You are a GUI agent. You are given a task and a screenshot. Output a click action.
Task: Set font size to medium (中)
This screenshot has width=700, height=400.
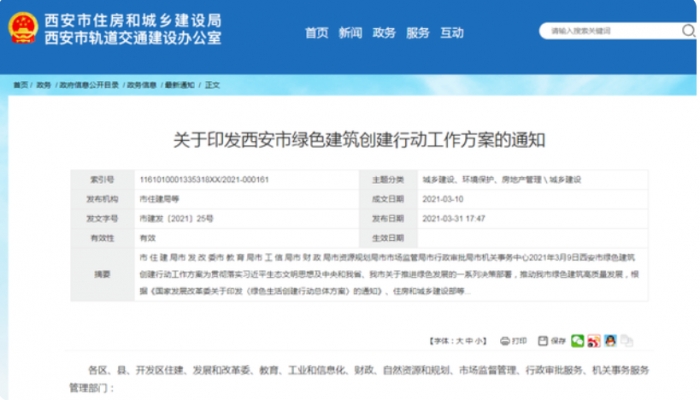tap(467, 340)
